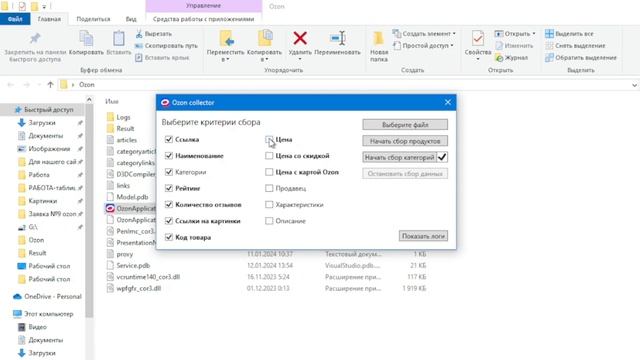Expand the Открыть dropdown arrow
This screenshot has width=640, height=360.
pos(533,34)
